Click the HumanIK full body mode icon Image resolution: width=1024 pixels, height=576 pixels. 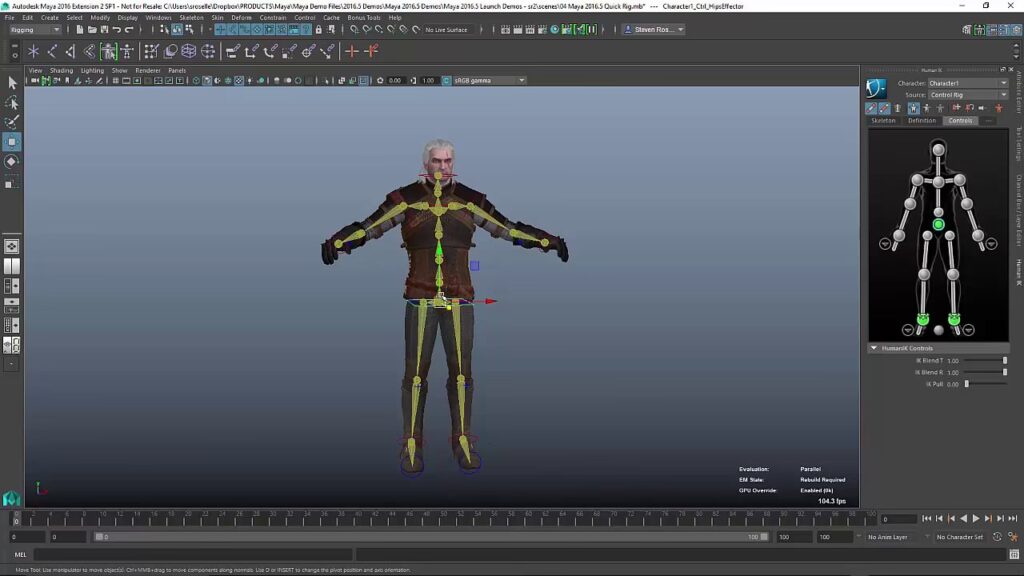coord(913,108)
